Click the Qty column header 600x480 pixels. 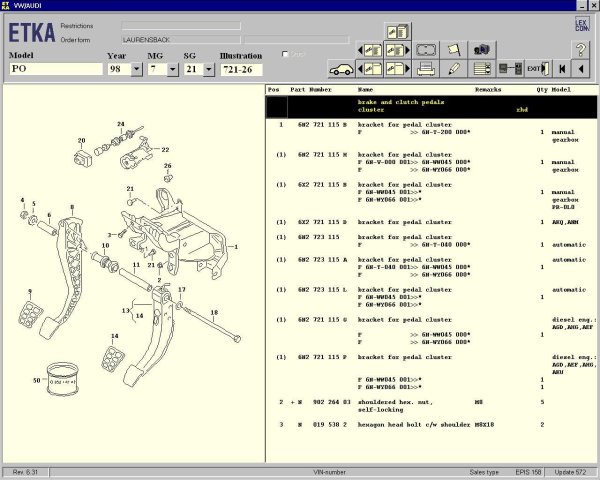pyautogui.click(x=541, y=90)
